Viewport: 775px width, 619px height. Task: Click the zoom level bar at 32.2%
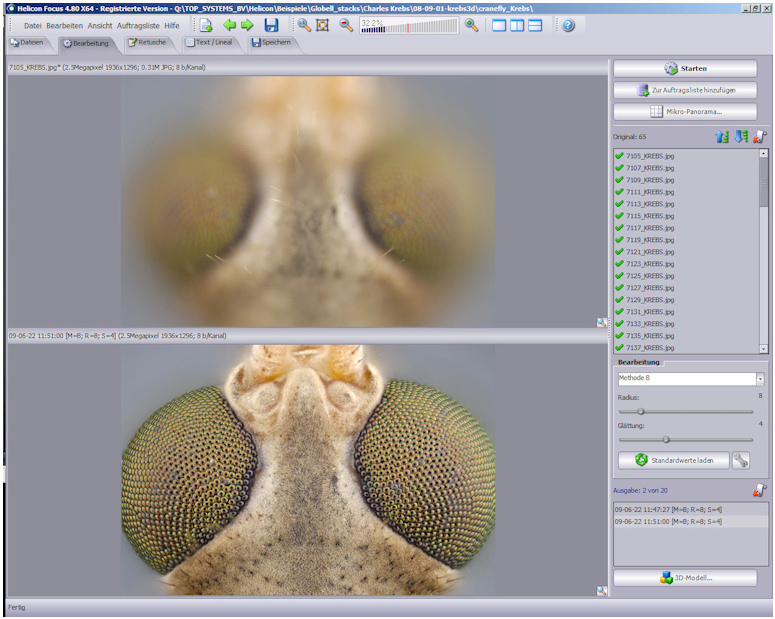pyautogui.click(x=409, y=26)
